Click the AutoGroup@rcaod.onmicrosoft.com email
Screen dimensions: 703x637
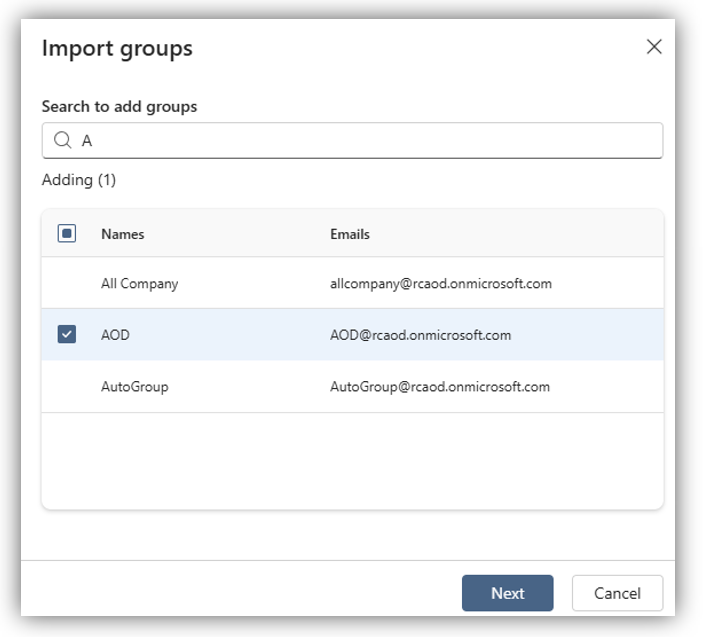(x=440, y=386)
